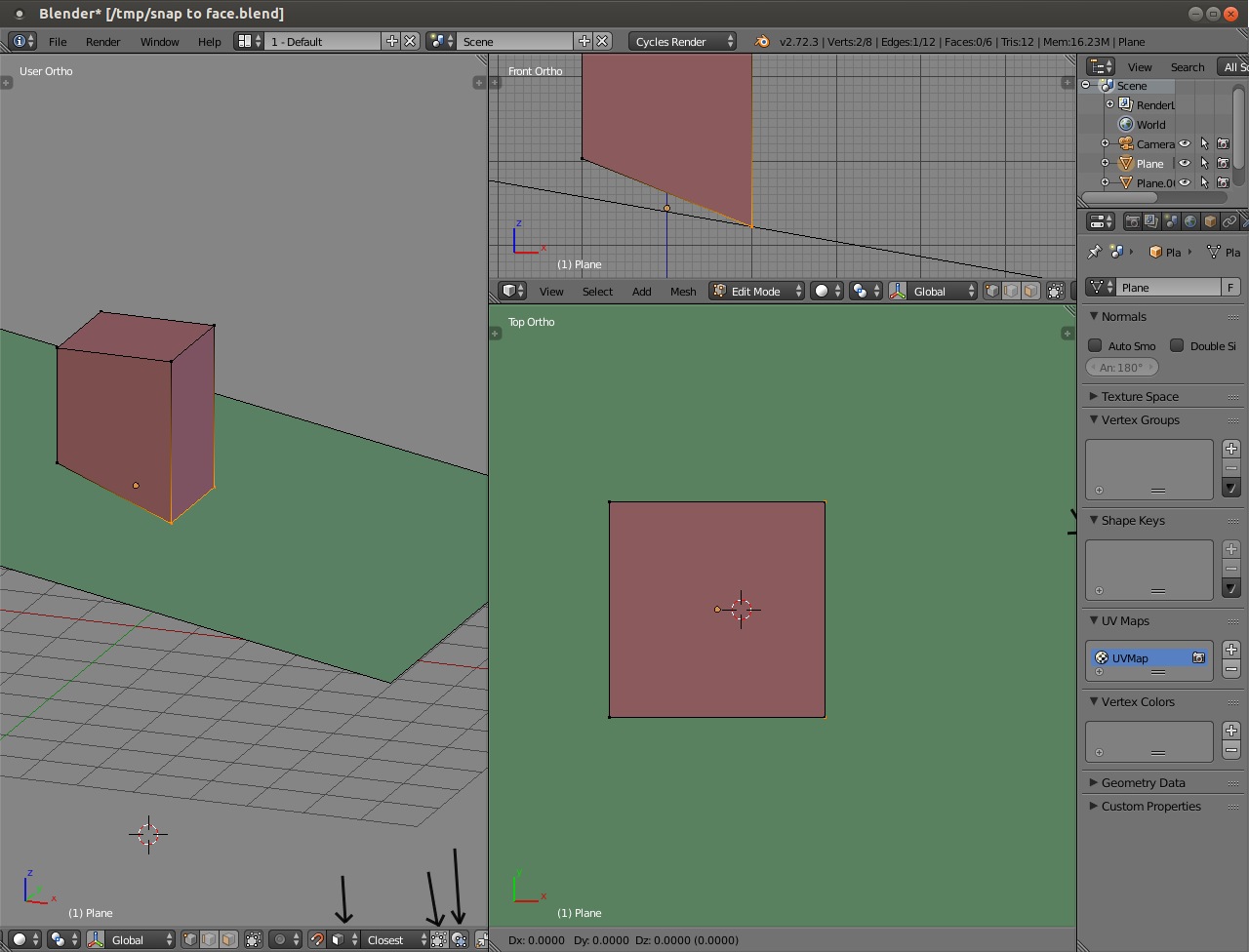
Task: Open the right viewport Mesh menu
Action: (683, 291)
